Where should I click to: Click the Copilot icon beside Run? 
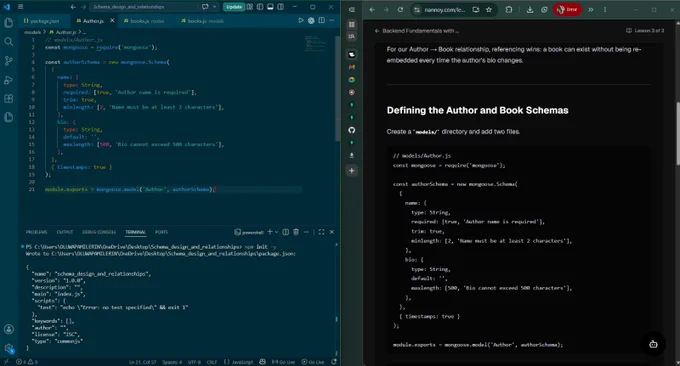point(311,20)
